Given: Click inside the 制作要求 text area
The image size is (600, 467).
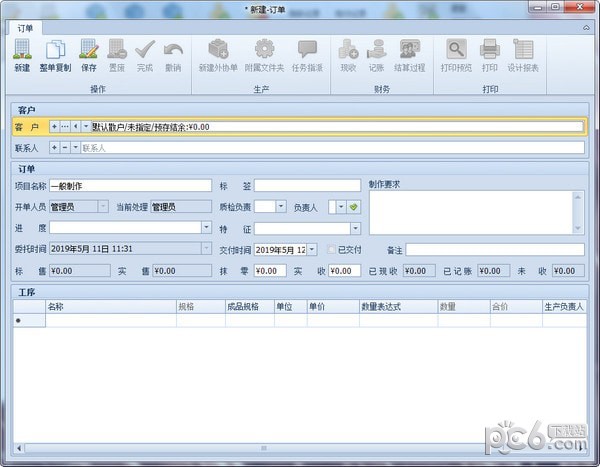Looking at the screenshot, I should point(470,211).
